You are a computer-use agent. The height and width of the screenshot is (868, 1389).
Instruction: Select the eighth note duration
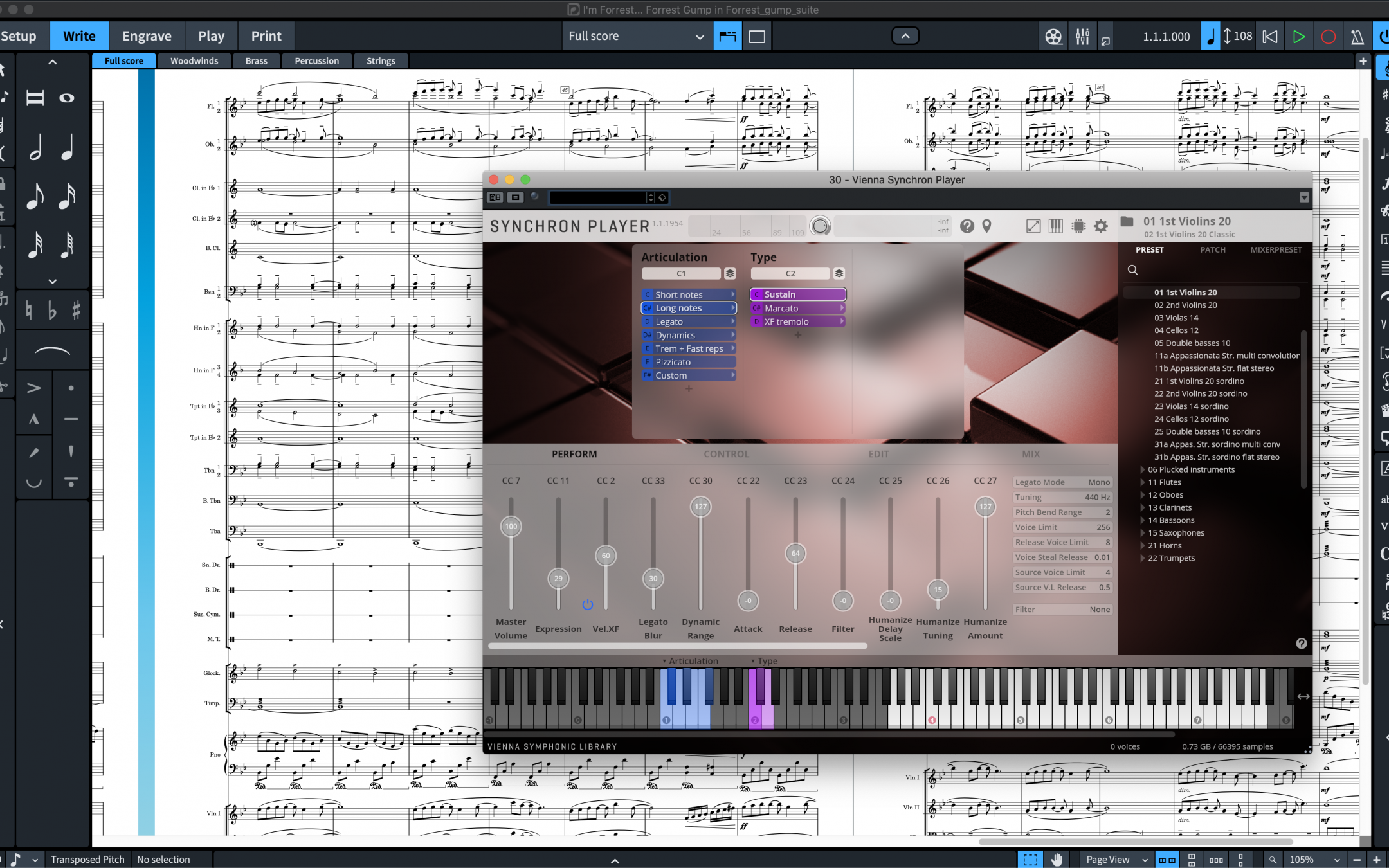(x=35, y=196)
